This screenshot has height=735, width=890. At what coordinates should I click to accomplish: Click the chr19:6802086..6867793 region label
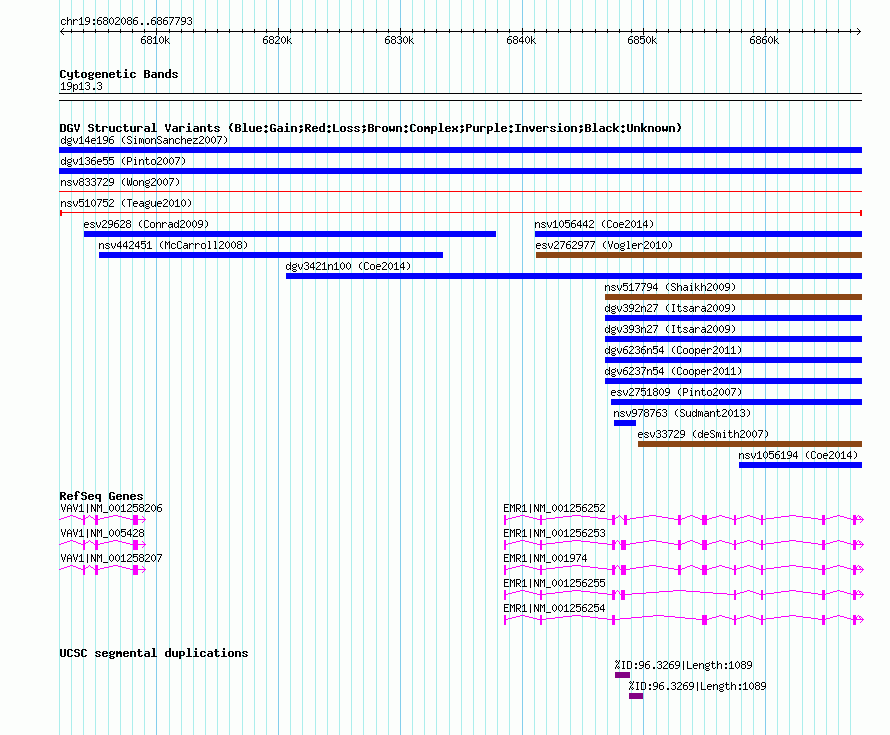(x=126, y=21)
